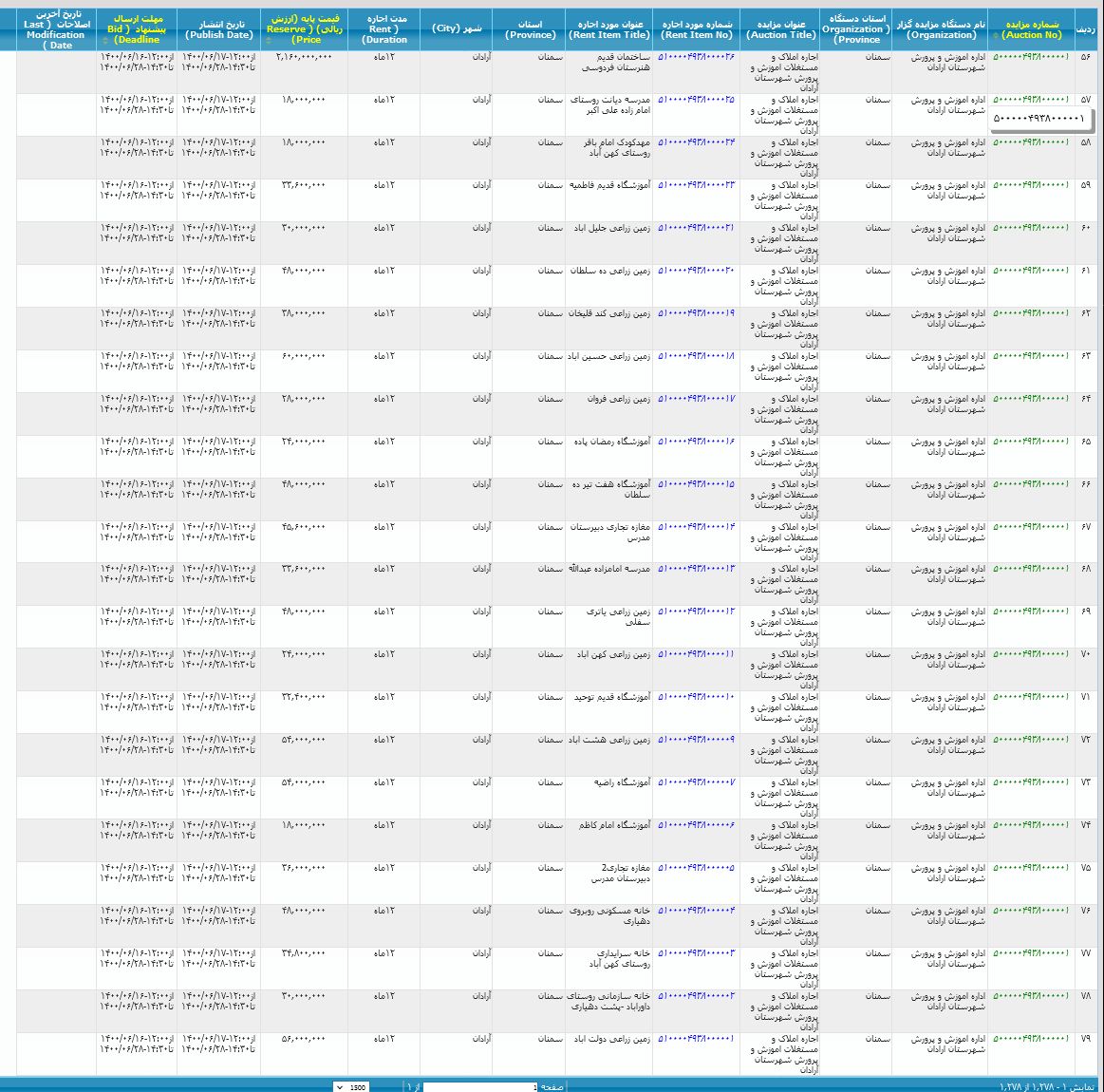Click the Auction Title column header

coord(781,29)
